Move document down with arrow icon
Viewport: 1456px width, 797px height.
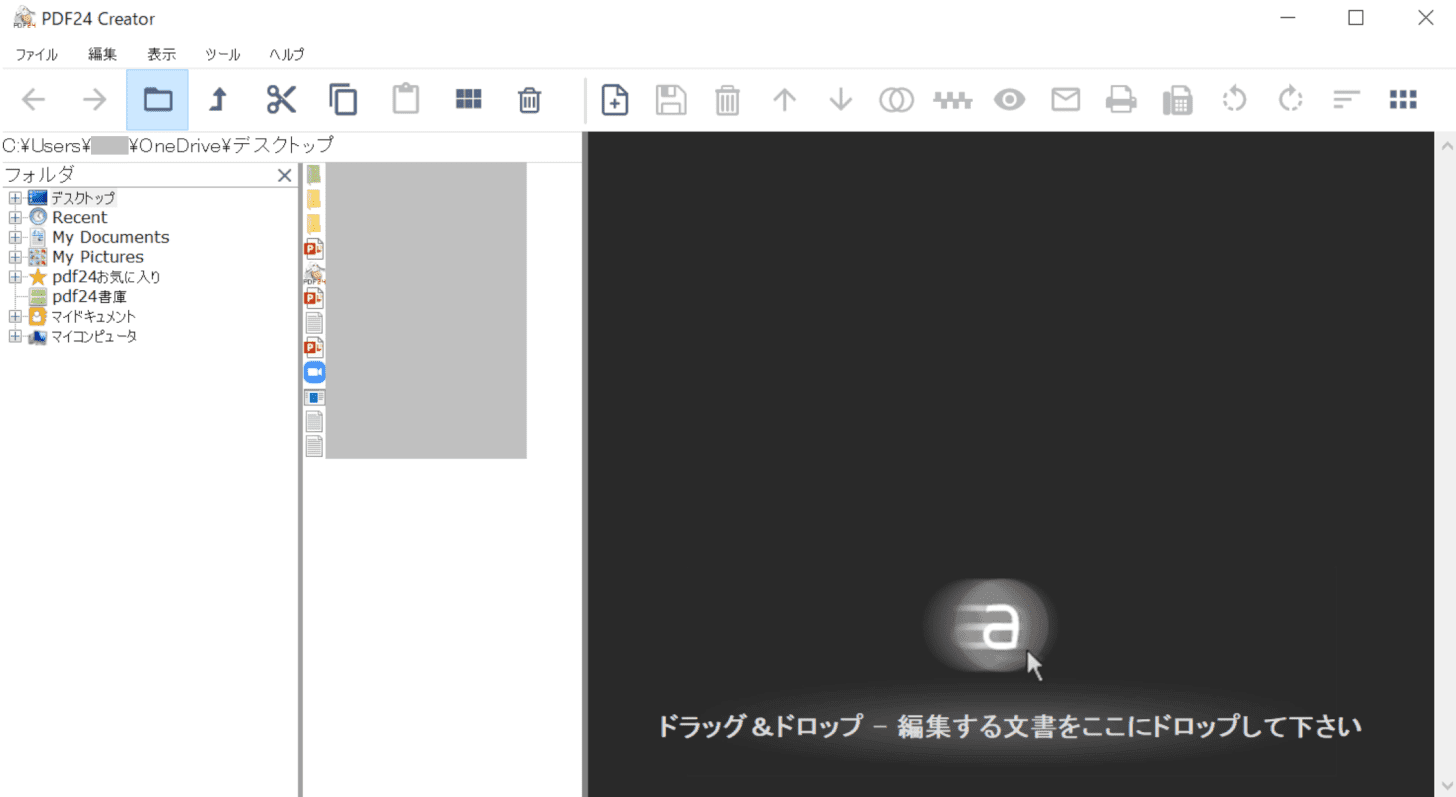click(x=840, y=99)
